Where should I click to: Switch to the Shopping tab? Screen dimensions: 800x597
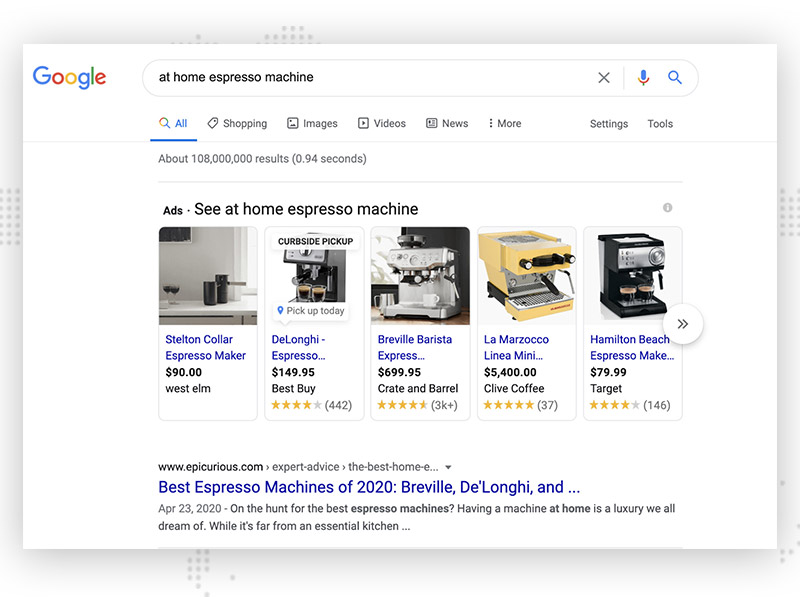(x=237, y=123)
